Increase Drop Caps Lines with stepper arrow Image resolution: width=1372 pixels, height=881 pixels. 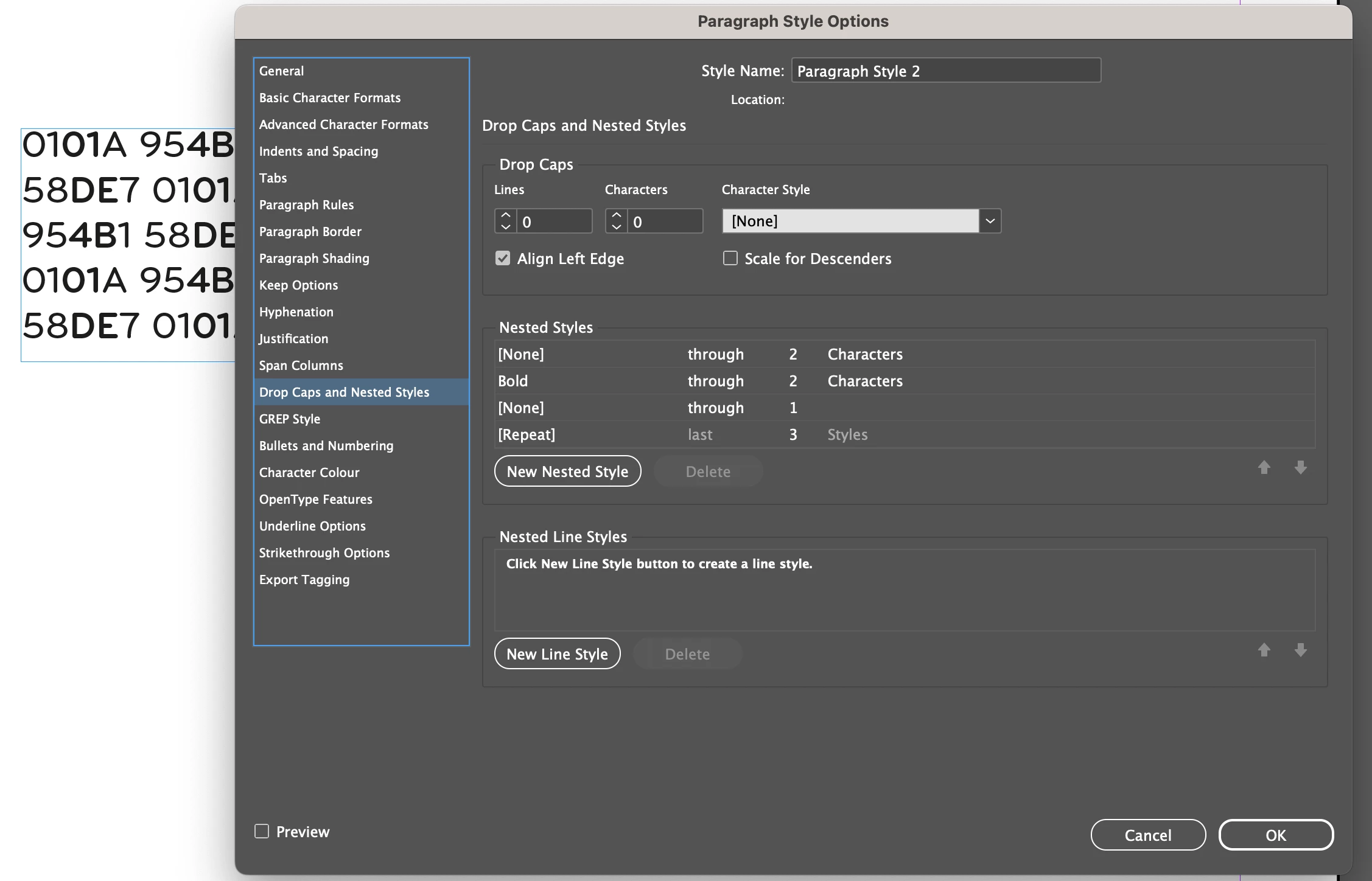click(x=505, y=215)
